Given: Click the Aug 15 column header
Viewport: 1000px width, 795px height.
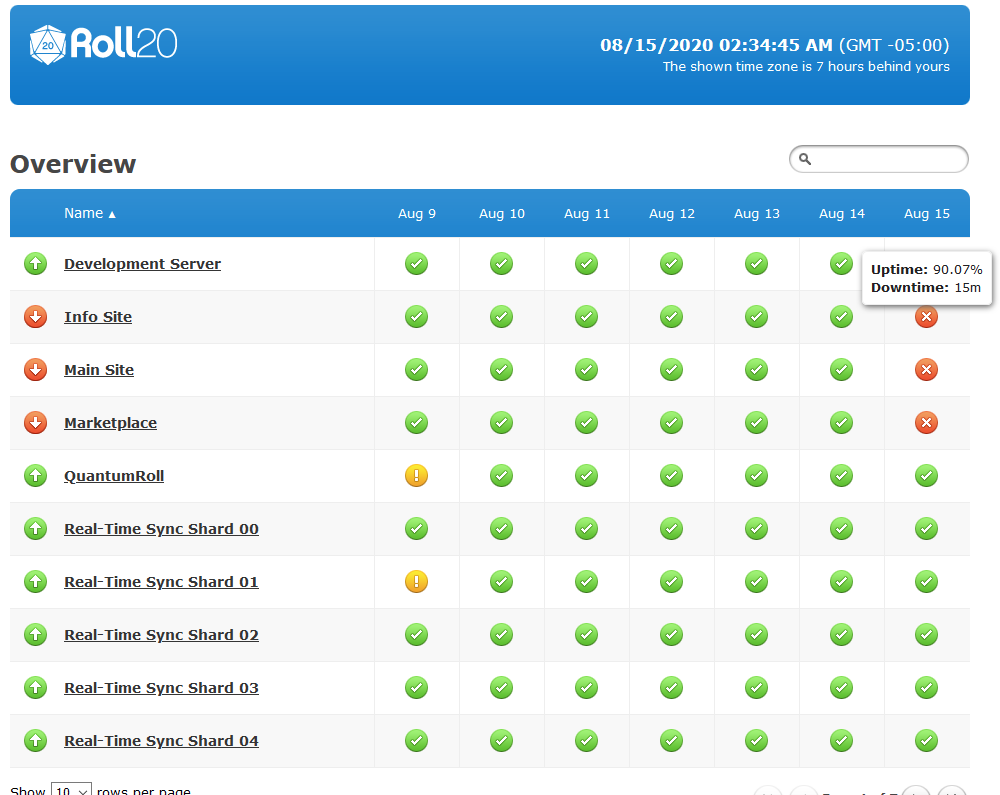Looking at the screenshot, I should 927,214.
